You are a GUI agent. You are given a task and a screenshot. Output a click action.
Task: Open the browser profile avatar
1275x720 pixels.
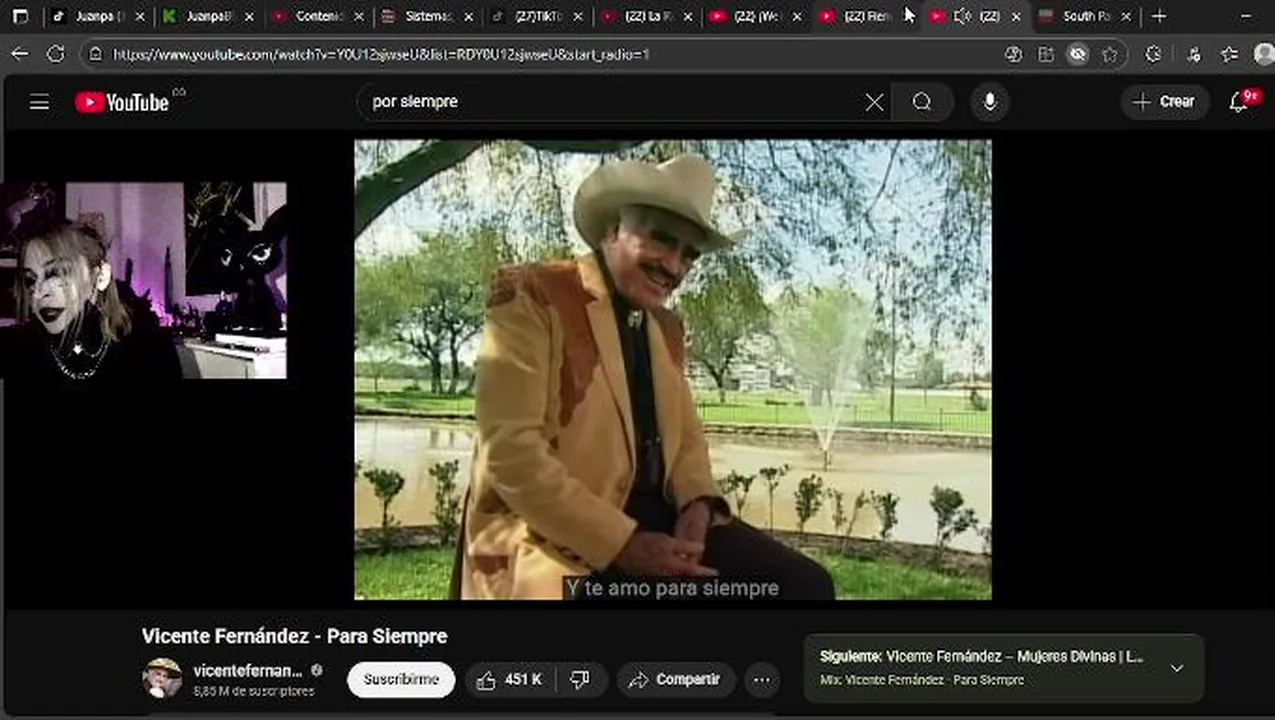coord(1264,54)
